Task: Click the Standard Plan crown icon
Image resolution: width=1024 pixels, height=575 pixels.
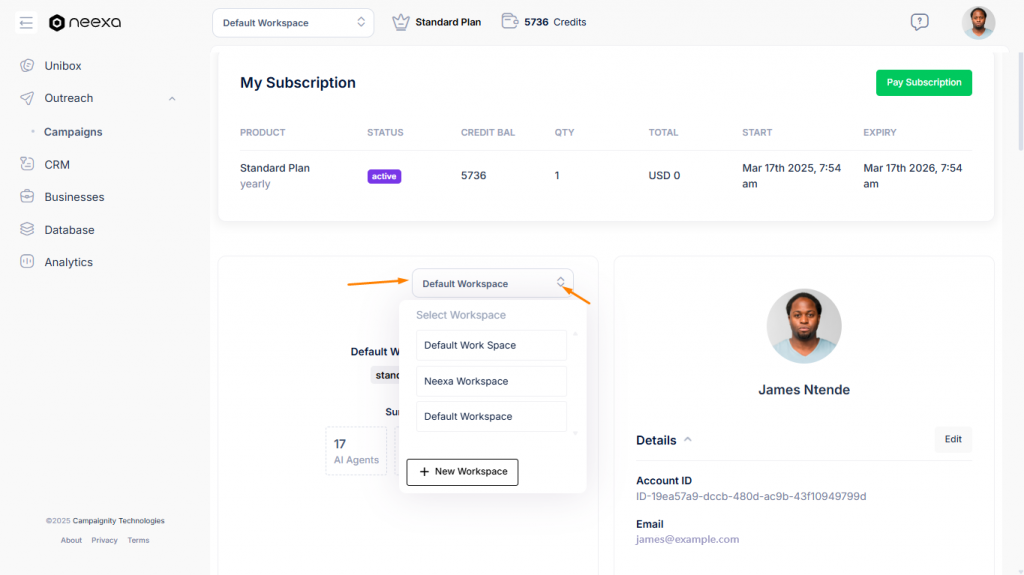Action: [x=401, y=22]
